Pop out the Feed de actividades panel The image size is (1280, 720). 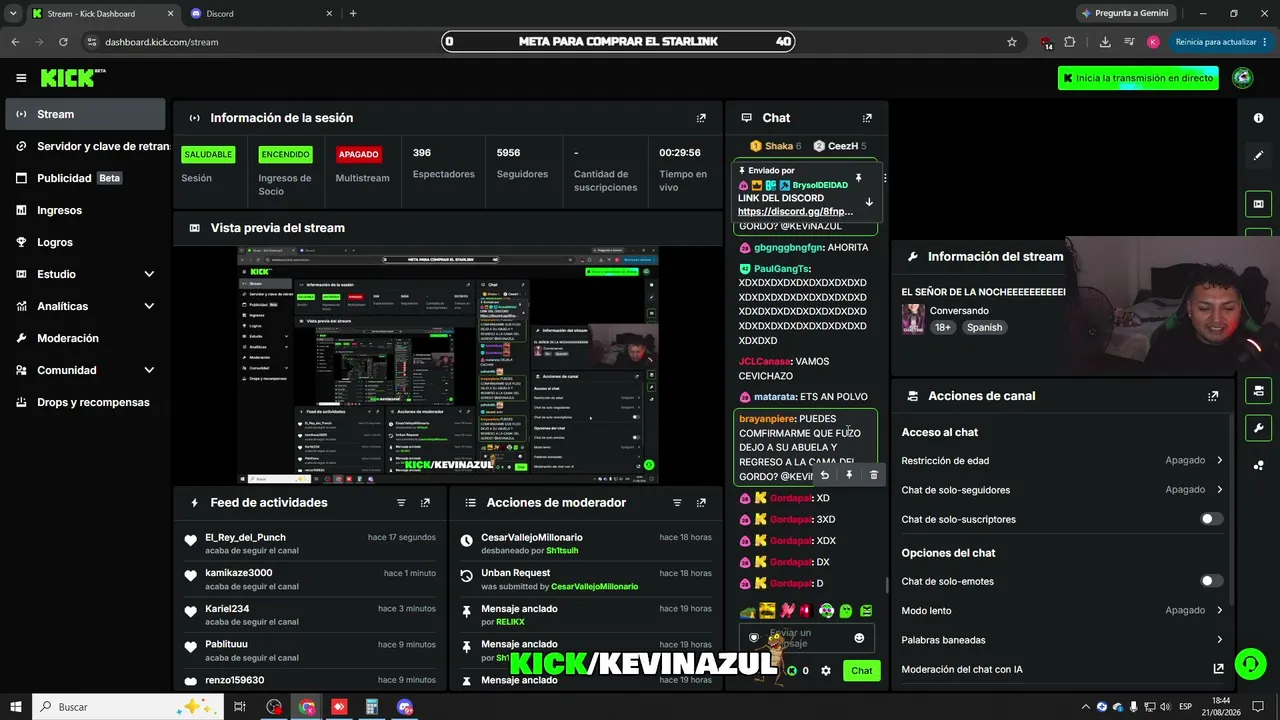coord(425,503)
